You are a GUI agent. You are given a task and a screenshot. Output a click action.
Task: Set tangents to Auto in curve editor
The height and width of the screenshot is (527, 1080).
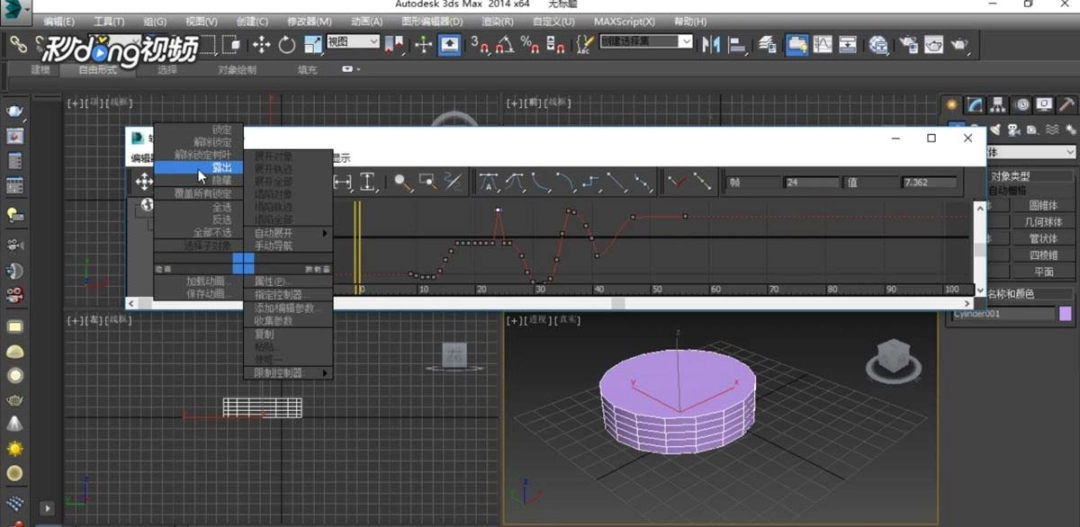(x=488, y=182)
